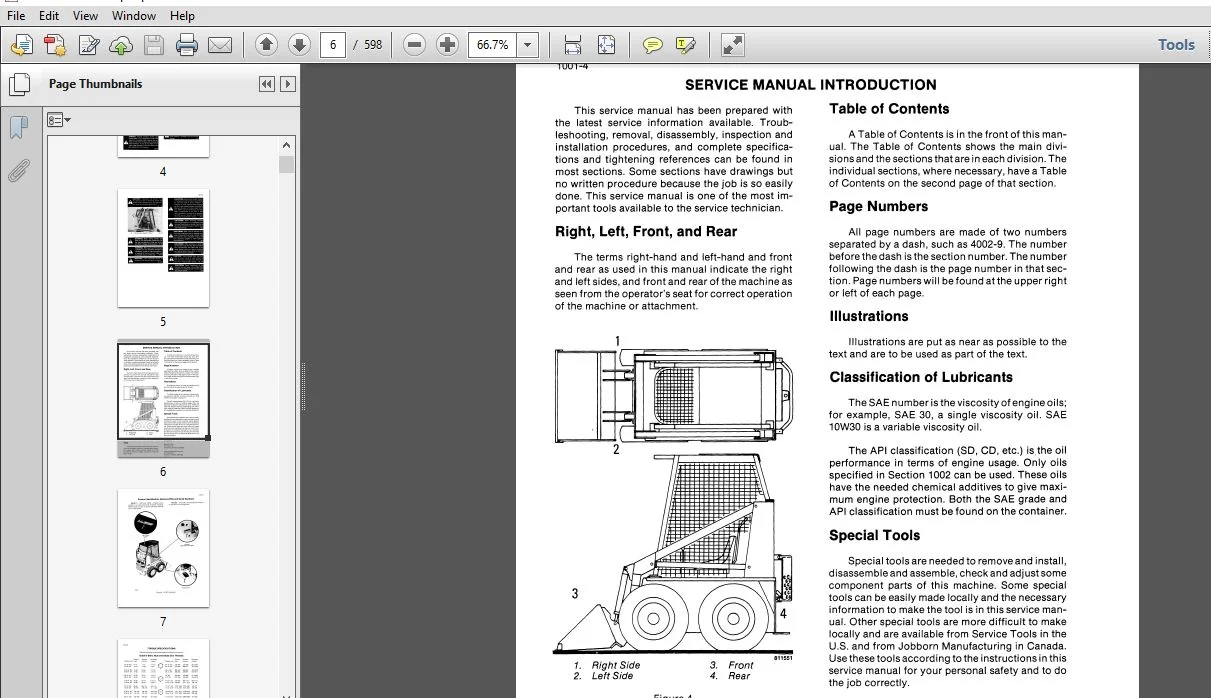Click the zoom percentage field 66.7%
The height and width of the screenshot is (698, 1211).
pos(493,45)
